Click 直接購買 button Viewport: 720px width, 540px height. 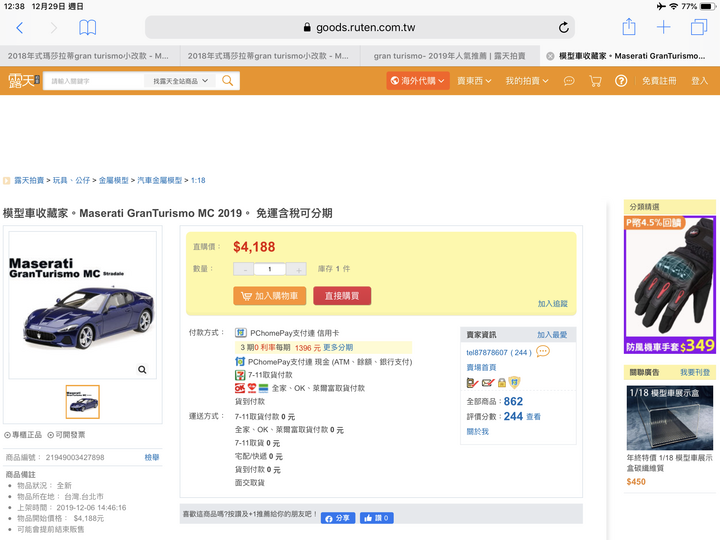click(342, 296)
